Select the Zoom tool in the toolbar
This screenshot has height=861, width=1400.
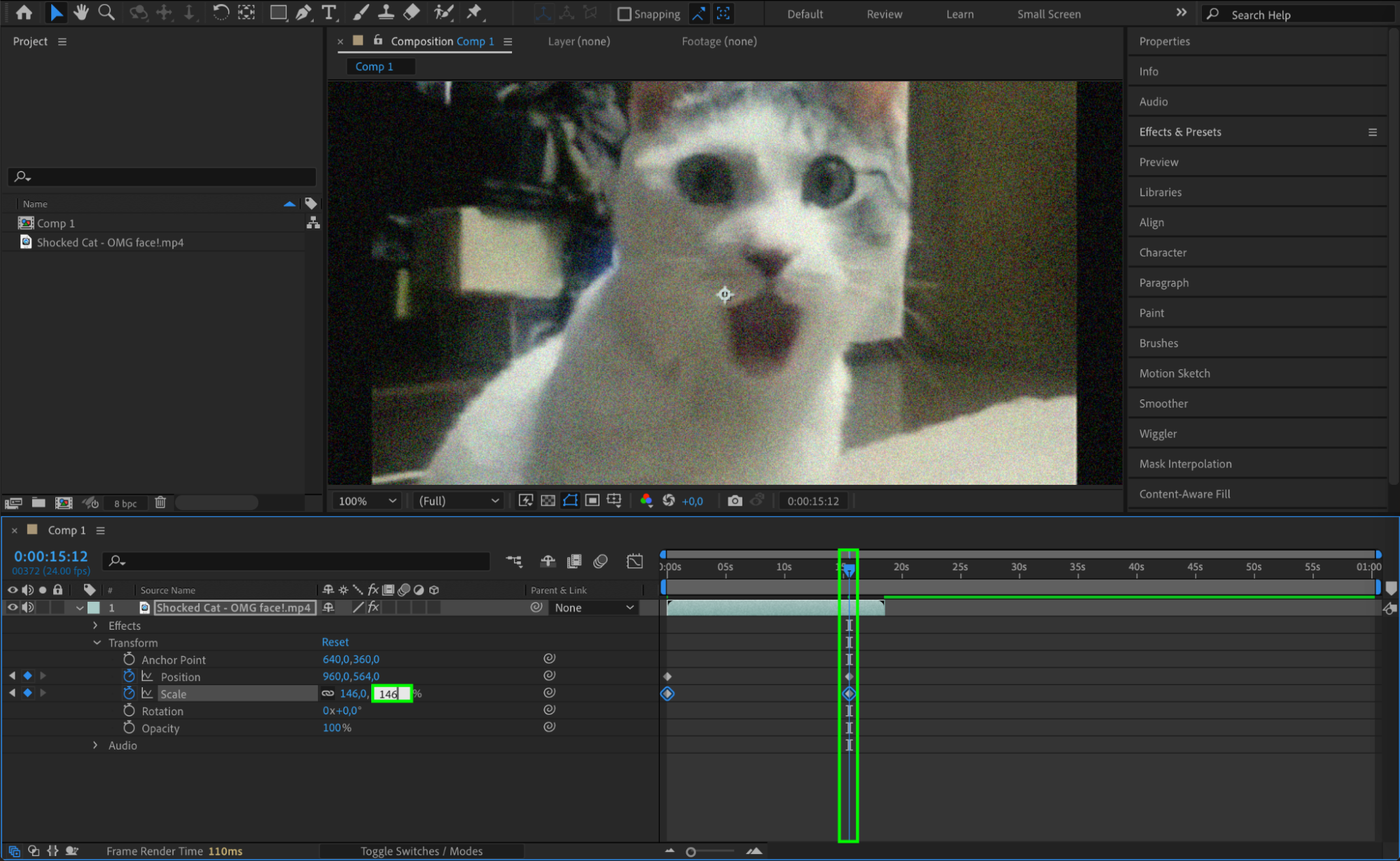point(106,12)
